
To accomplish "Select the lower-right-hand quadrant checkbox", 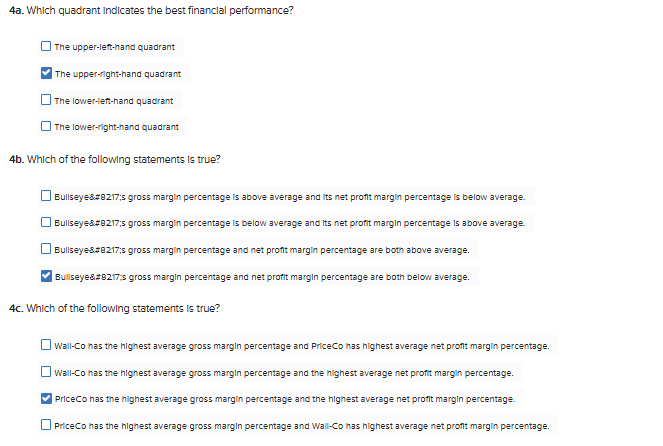I will click(x=47, y=128).
